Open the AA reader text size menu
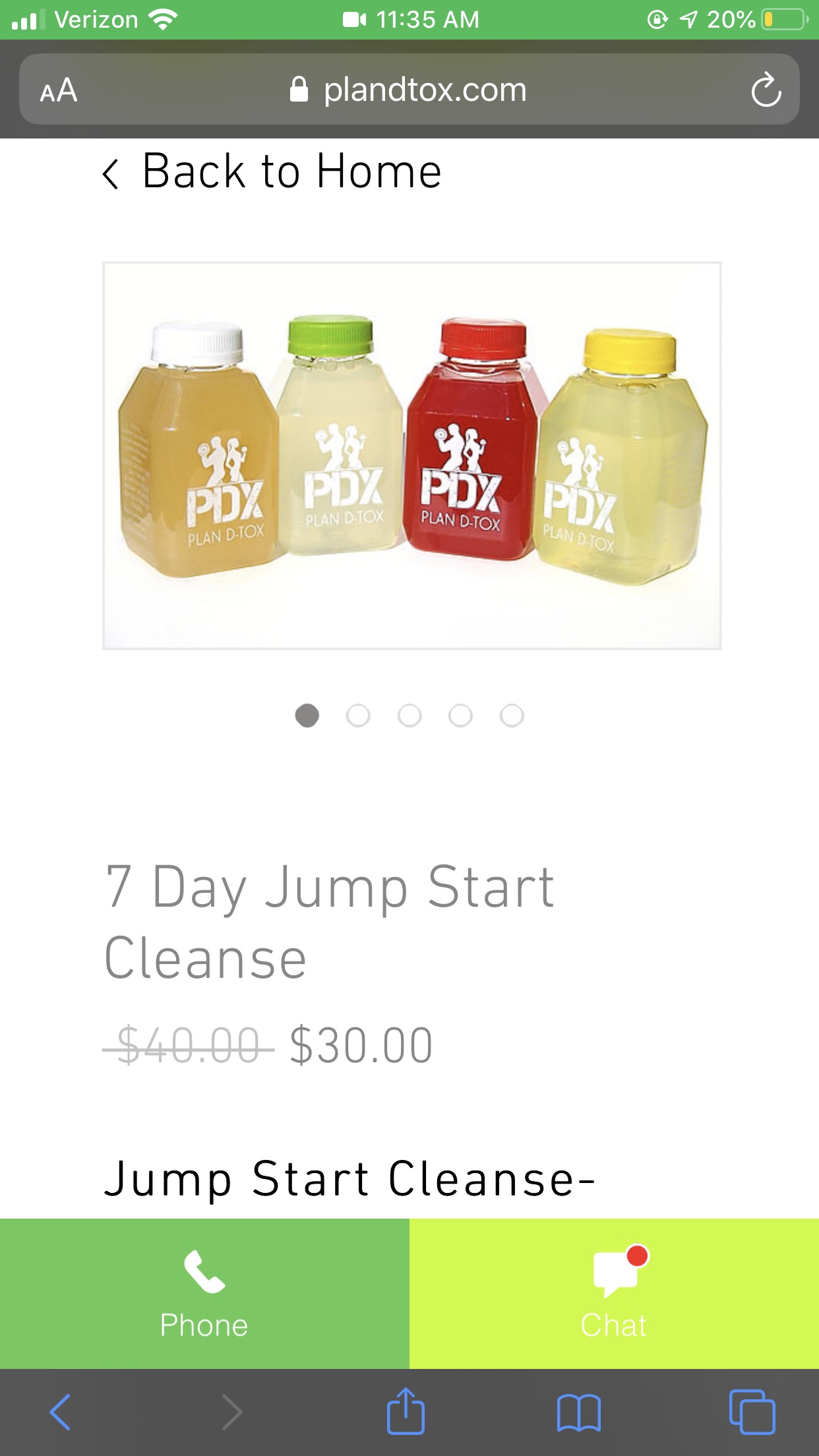Viewport: 819px width, 1456px height. (59, 90)
